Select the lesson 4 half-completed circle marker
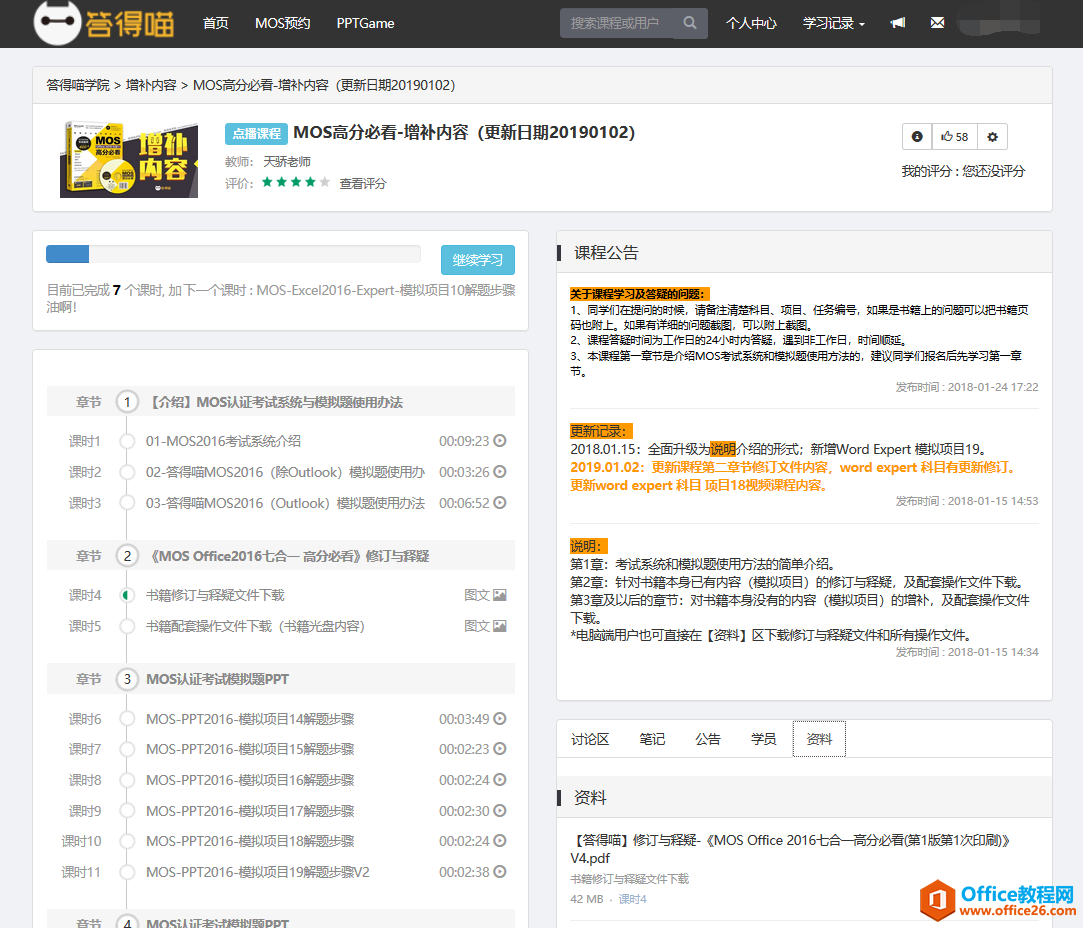1083x928 pixels. 127,595
